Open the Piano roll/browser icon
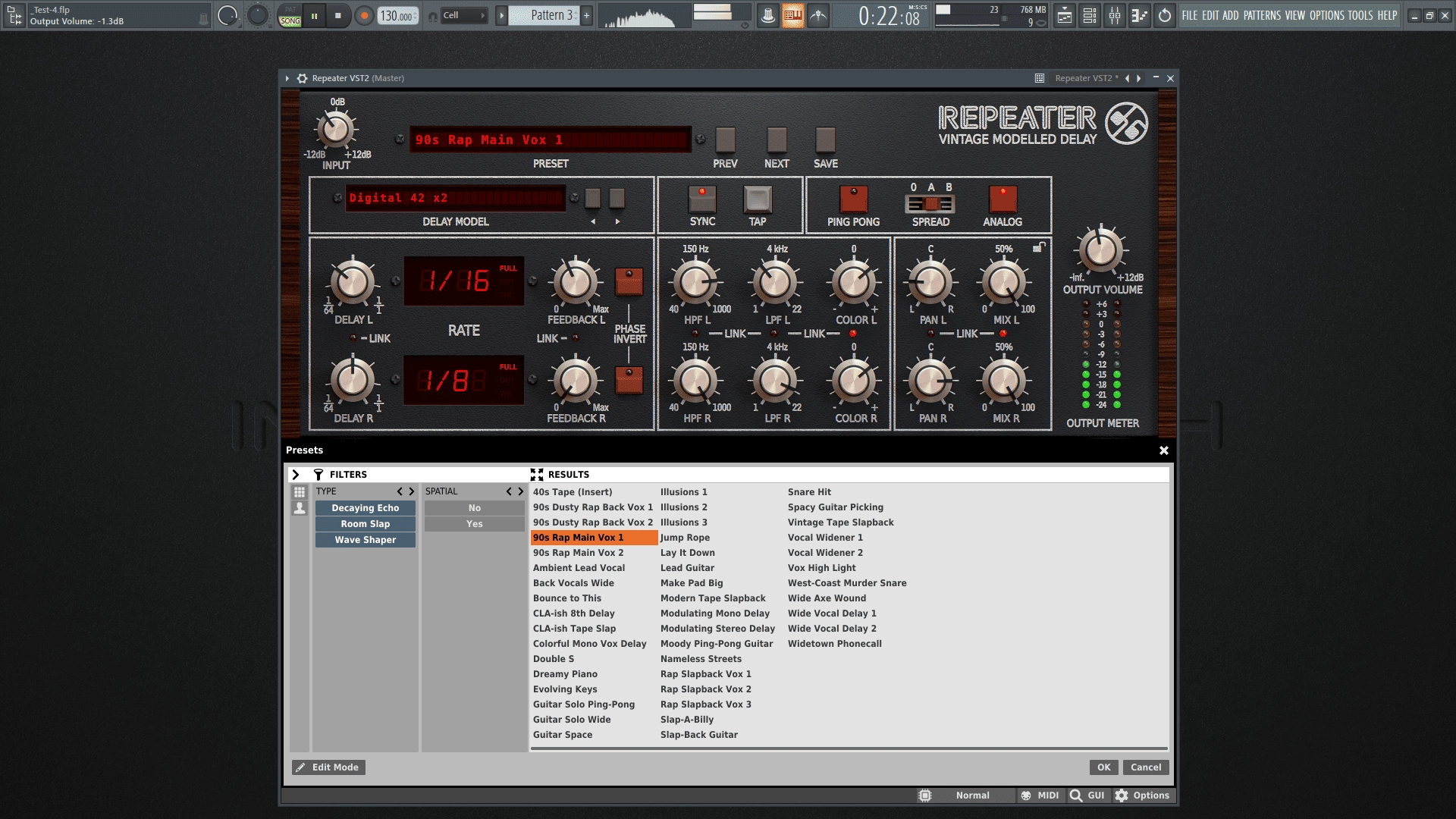Viewport: 1456px width, 819px height. (x=1139, y=15)
